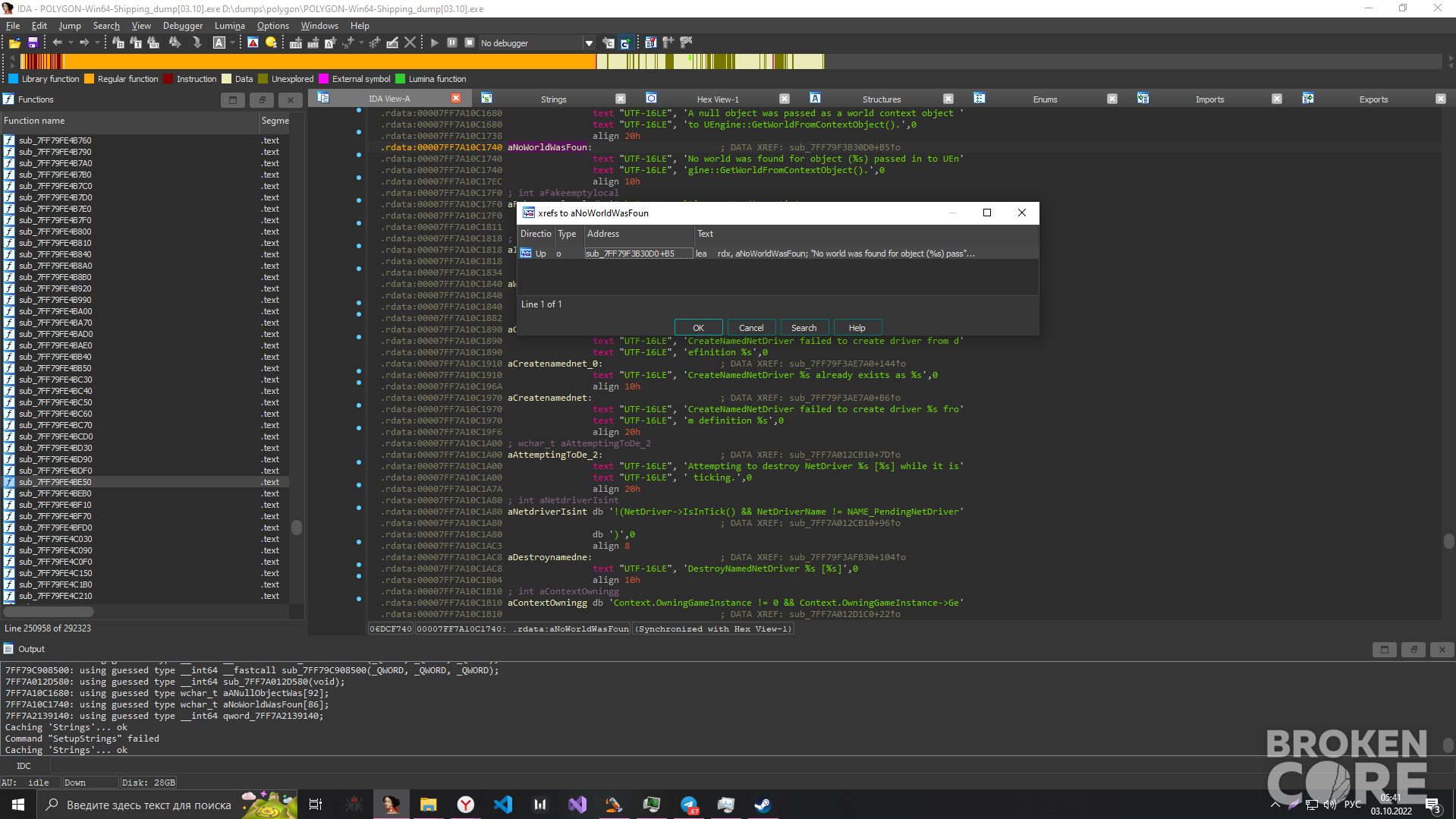
Task: Switch to the Structures tab
Action: [881, 99]
